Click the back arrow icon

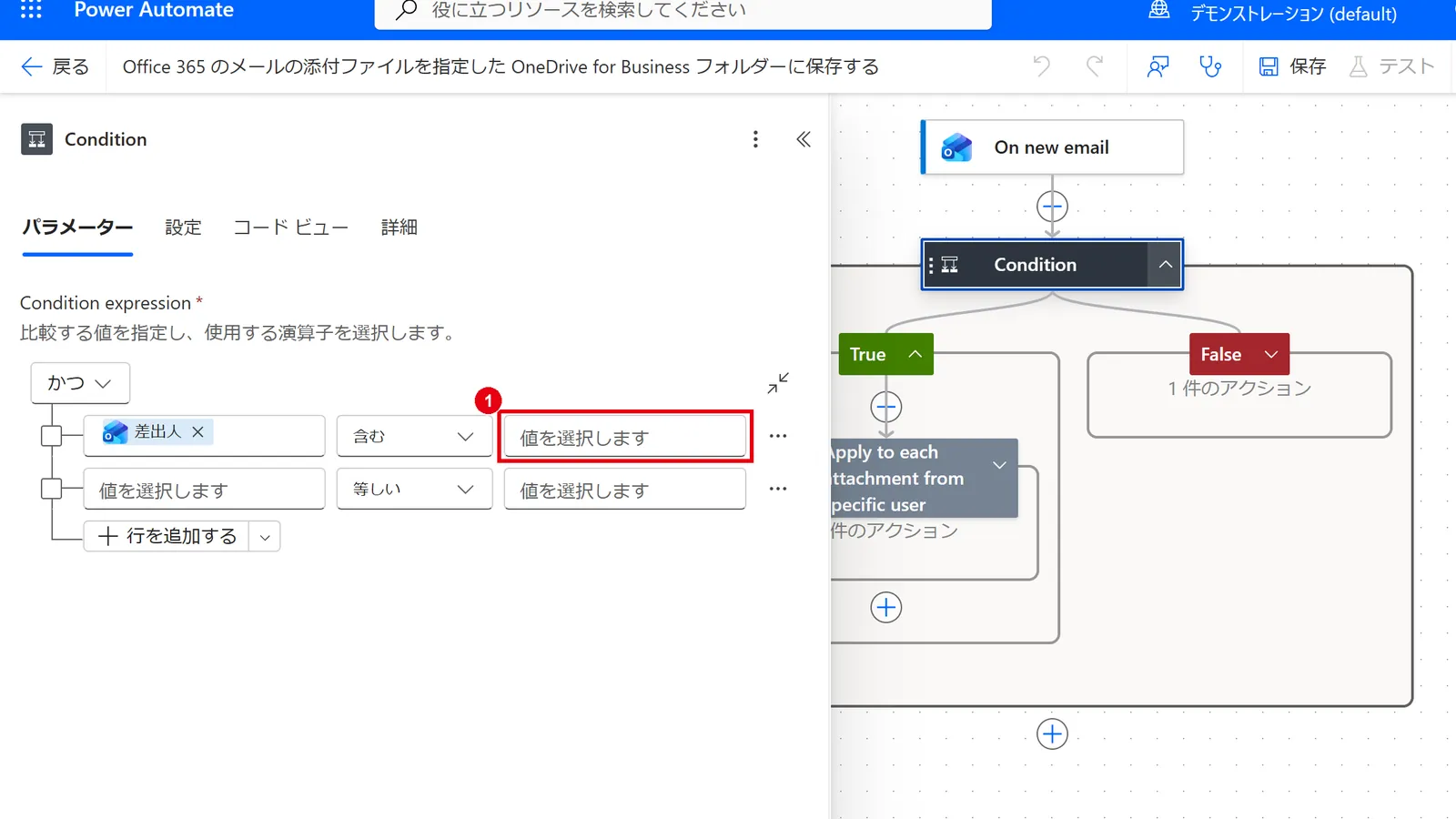pos(31,66)
